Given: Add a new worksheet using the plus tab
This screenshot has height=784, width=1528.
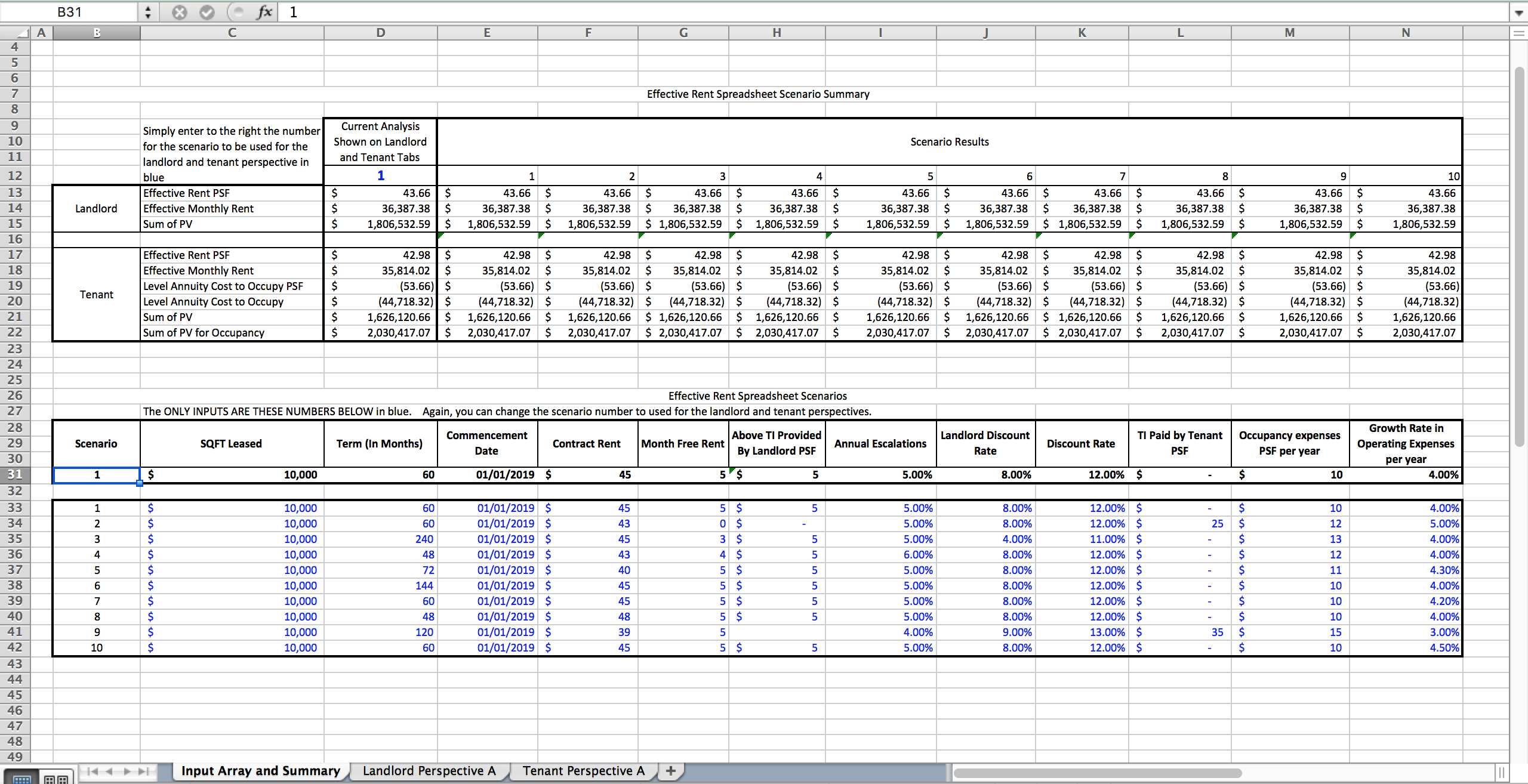Looking at the screenshot, I should (671, 771).
